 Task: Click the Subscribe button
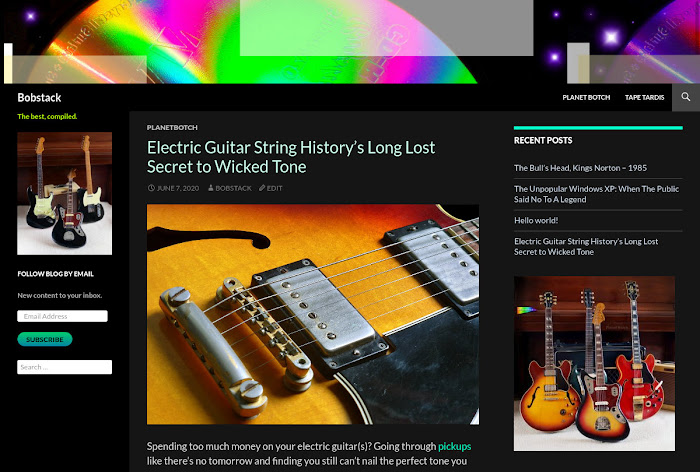45,339
